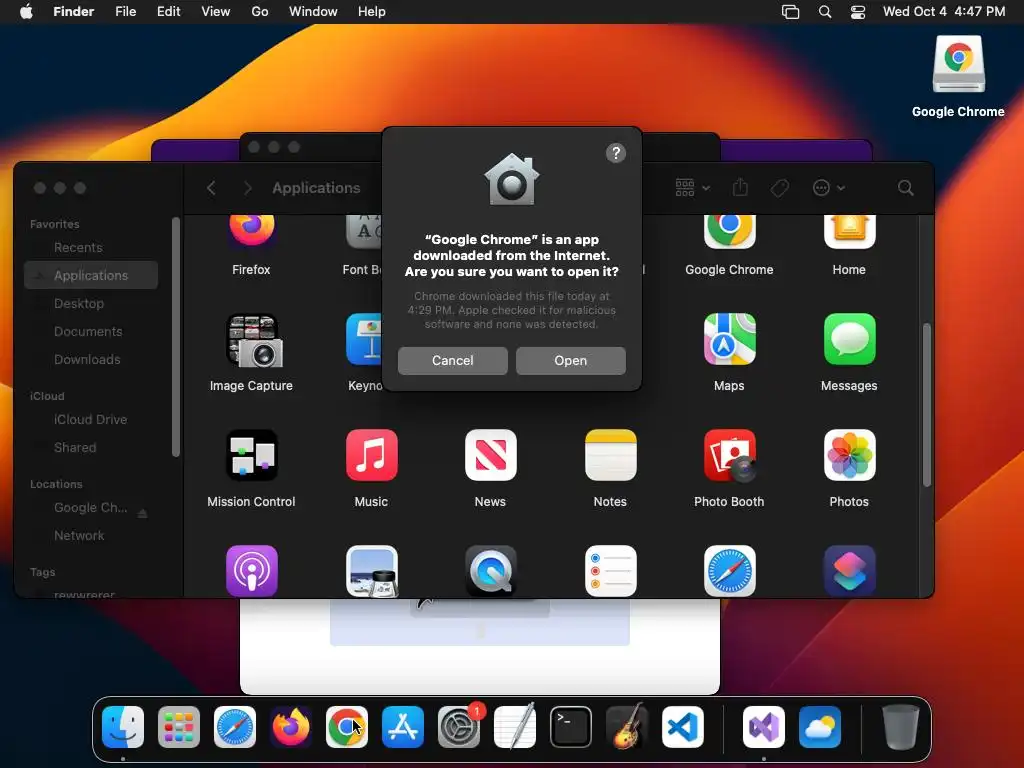Select the Image Capture app icon
Viewport: 1024px width, 768px height.
pyautogui.click(x=254, y=340)
